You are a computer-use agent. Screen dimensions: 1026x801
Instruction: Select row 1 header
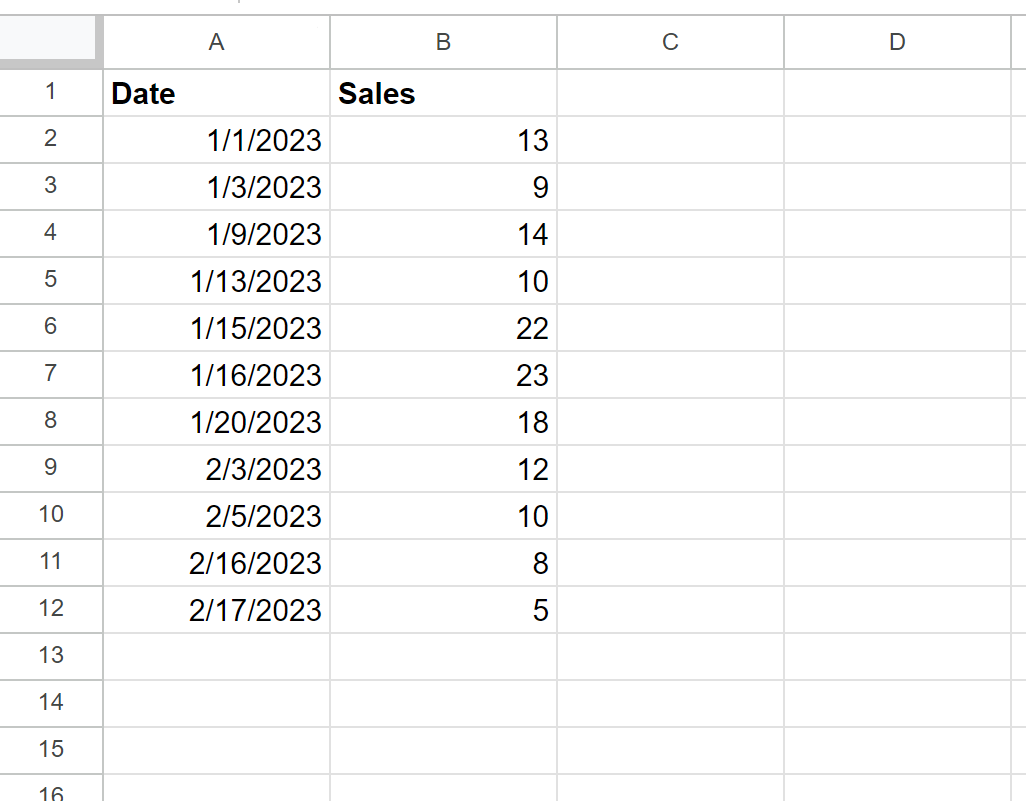pos(51,93)
